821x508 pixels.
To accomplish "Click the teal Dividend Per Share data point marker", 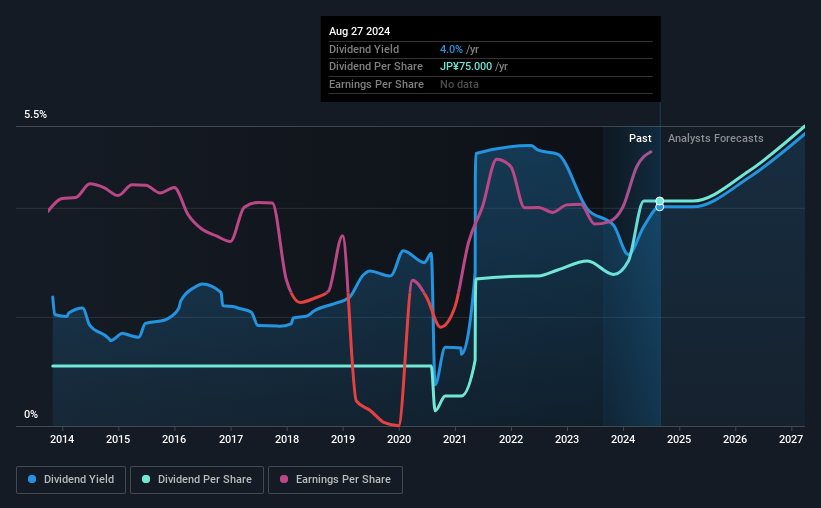I will [x=660, y=201].
